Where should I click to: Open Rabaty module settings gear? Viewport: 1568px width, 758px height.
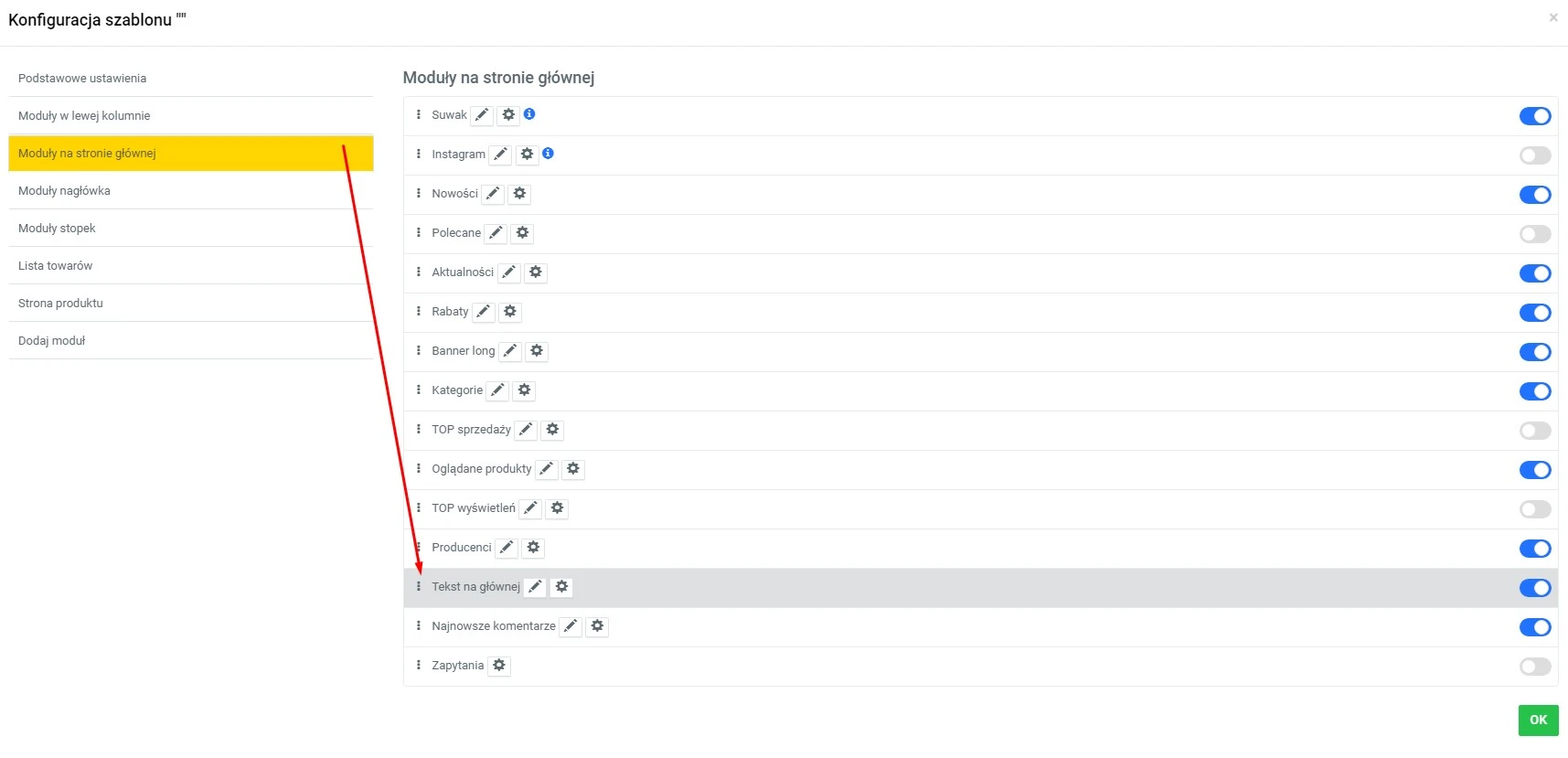(509, 312)
